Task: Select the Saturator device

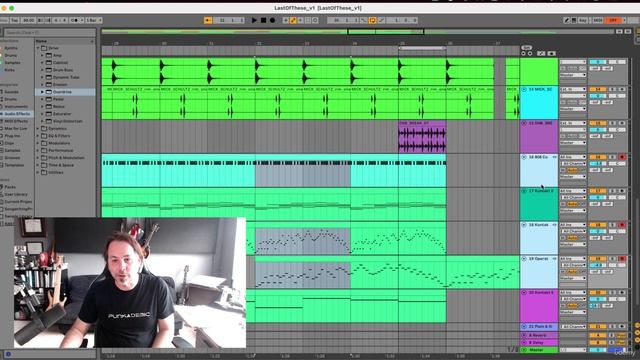Action: tap(62, 114)
